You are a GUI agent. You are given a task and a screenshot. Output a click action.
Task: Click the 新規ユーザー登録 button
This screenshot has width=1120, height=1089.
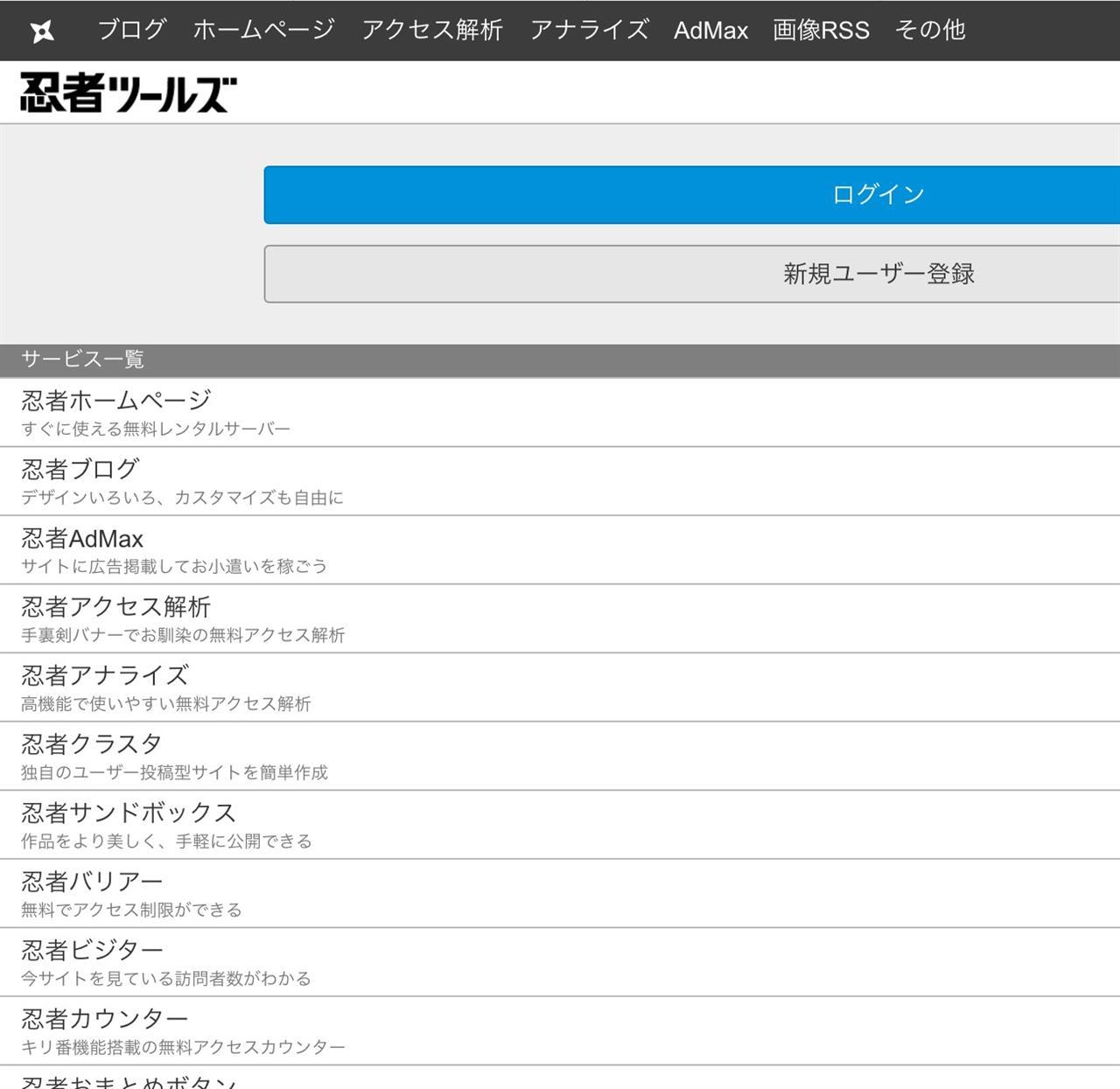[692, 274]
